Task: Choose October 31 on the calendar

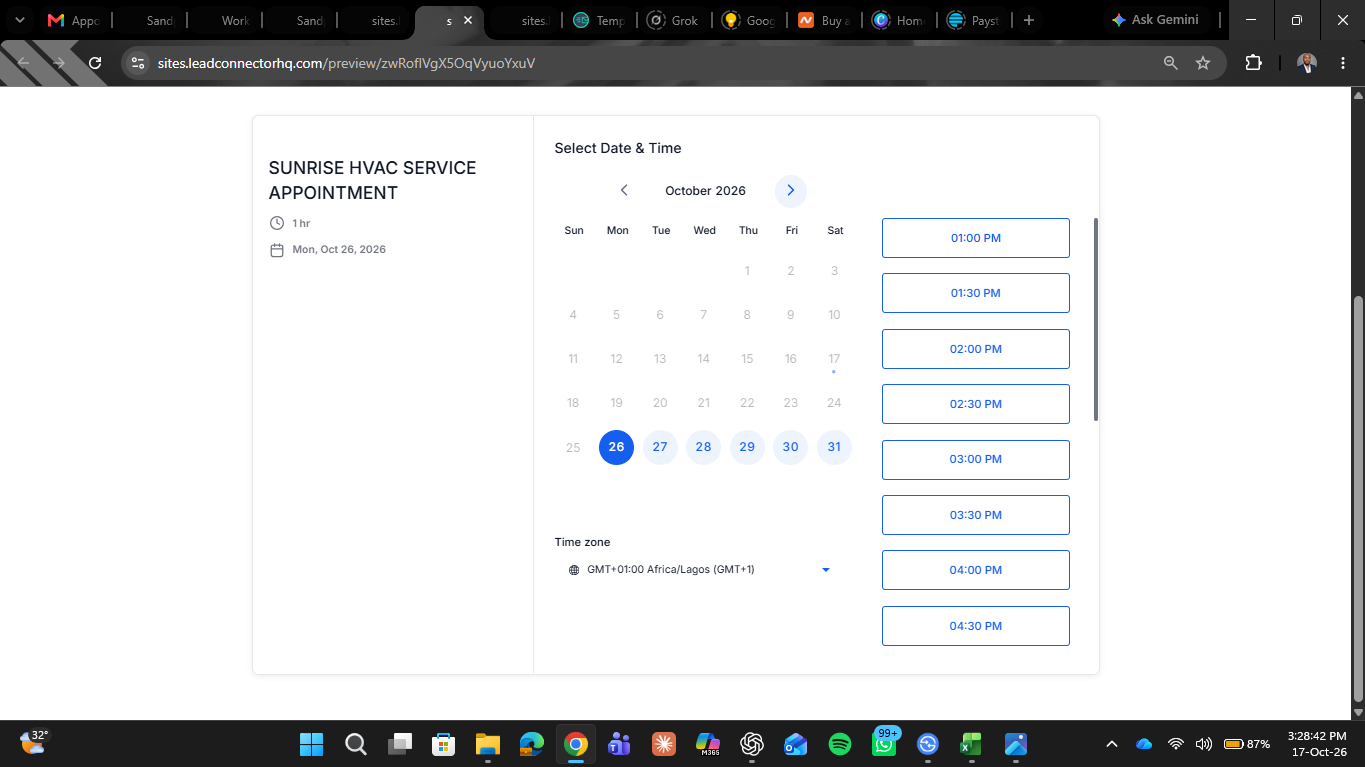Action: point(834,447)
